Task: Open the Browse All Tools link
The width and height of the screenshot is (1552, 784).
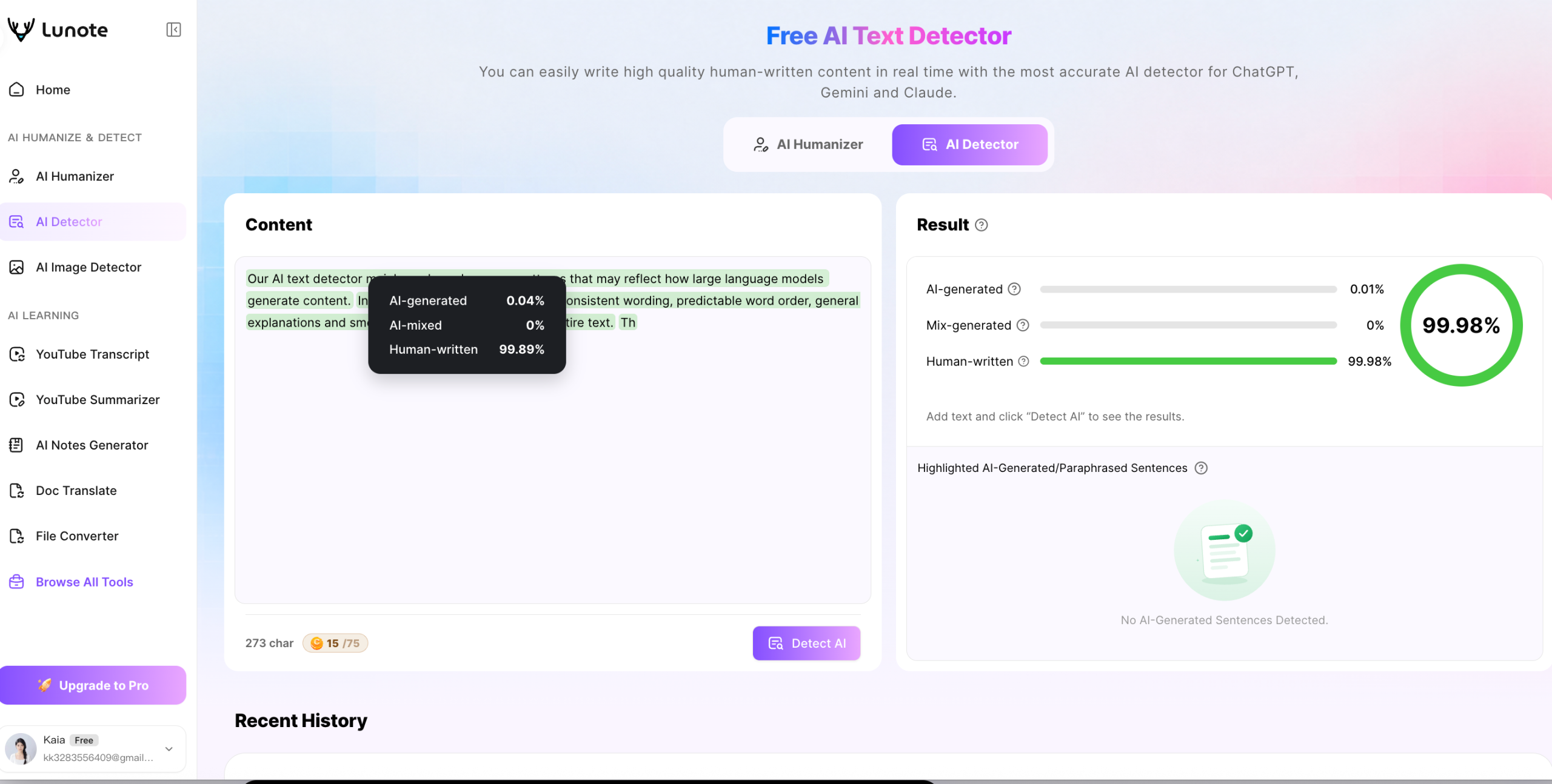Action: (x=84, y=582)
